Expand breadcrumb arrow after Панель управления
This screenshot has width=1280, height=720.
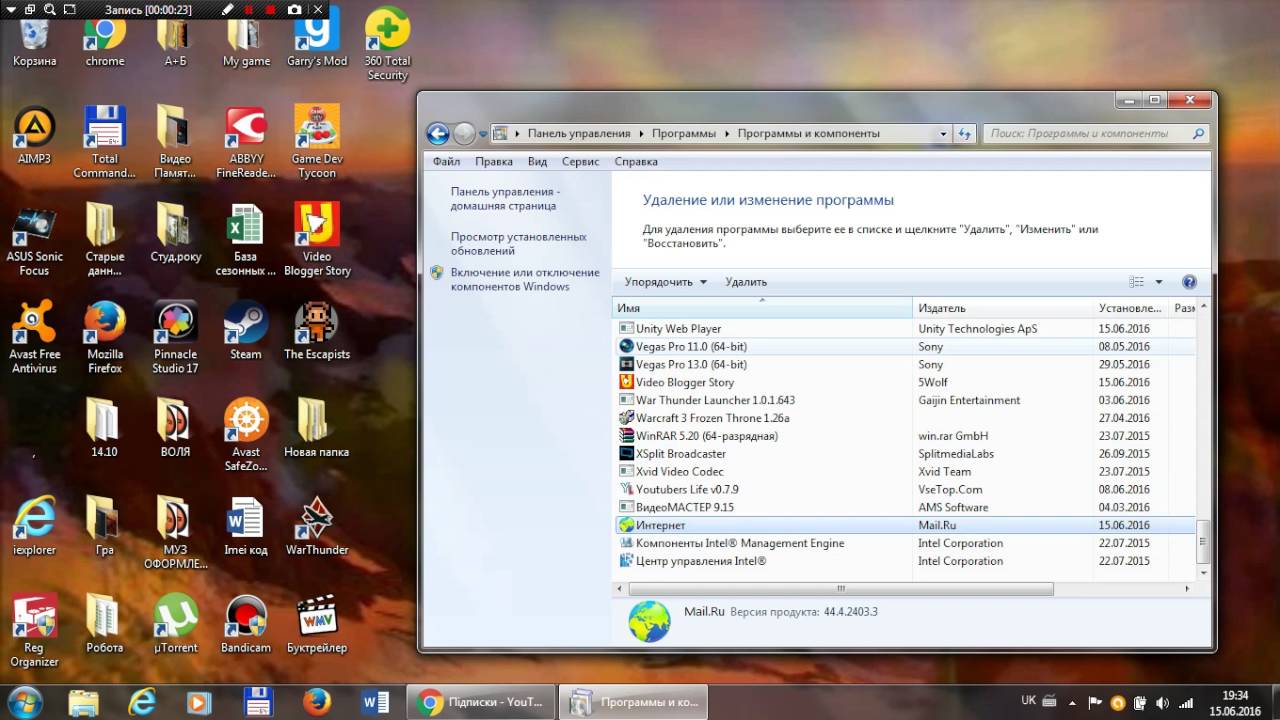point(641,133)
